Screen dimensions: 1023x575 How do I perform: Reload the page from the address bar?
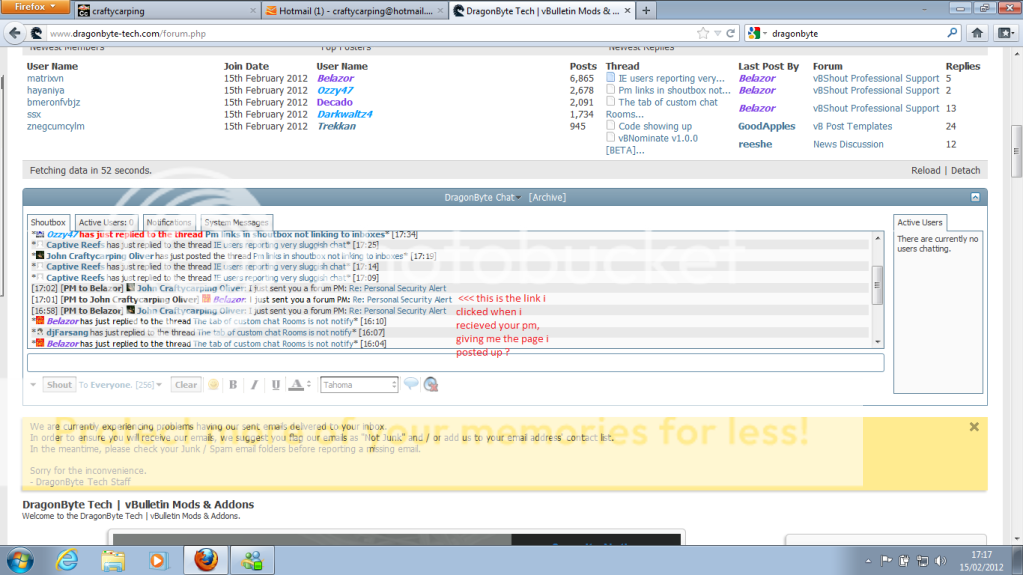click(731, 33)
